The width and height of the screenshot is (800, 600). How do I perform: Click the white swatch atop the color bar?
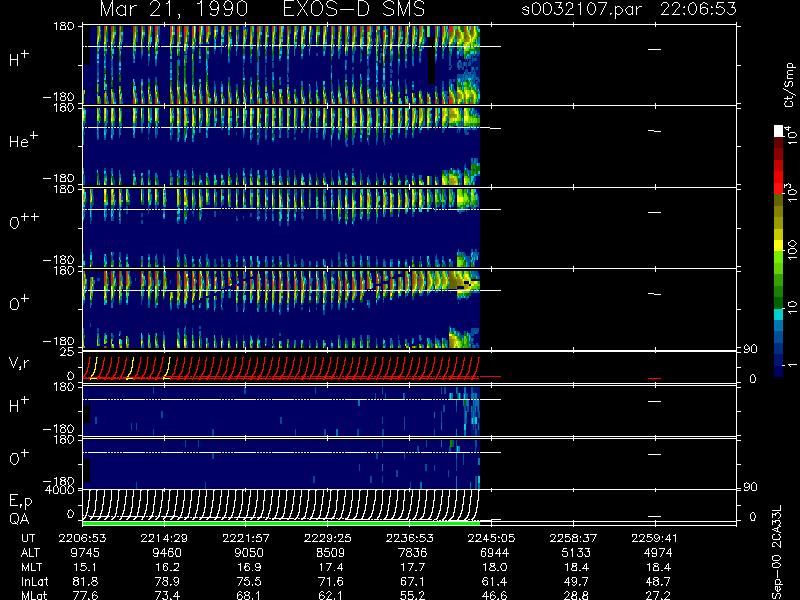coord(779,131)
